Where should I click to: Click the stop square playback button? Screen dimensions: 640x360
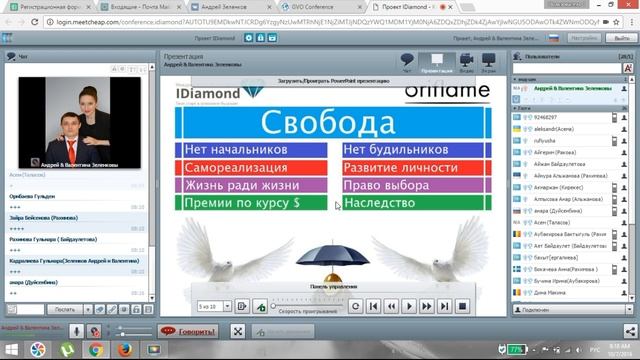[x=462, y=306]
